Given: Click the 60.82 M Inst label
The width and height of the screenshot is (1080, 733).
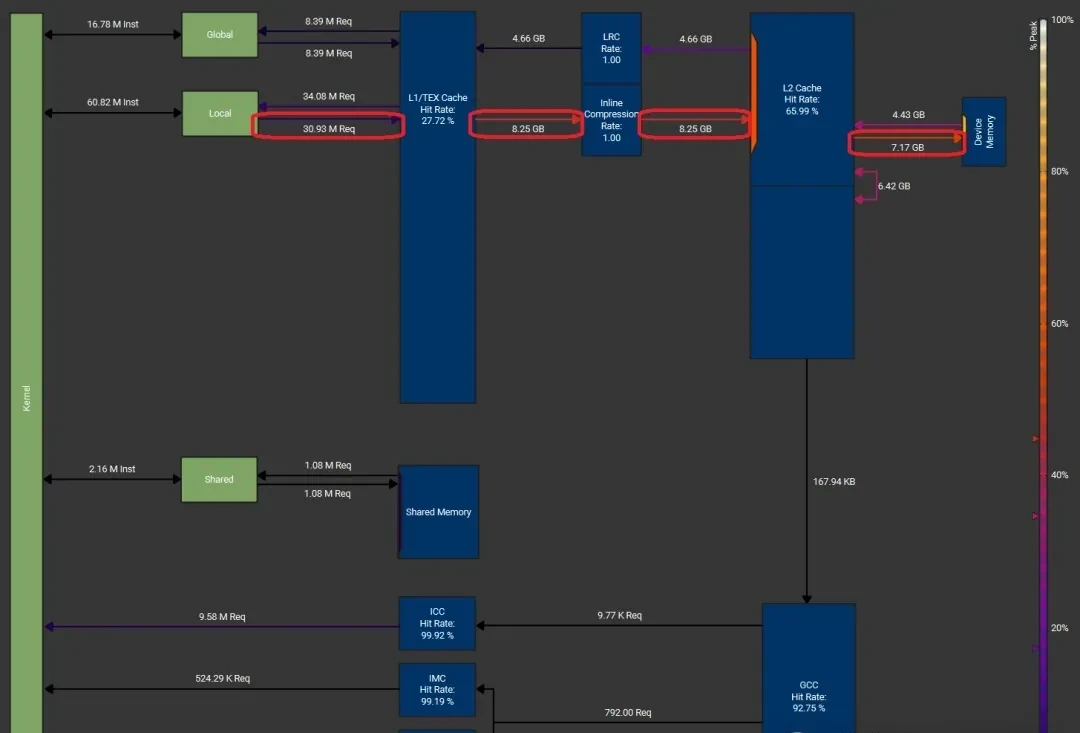Looking at the screenshot, I should tap(113, 102).
